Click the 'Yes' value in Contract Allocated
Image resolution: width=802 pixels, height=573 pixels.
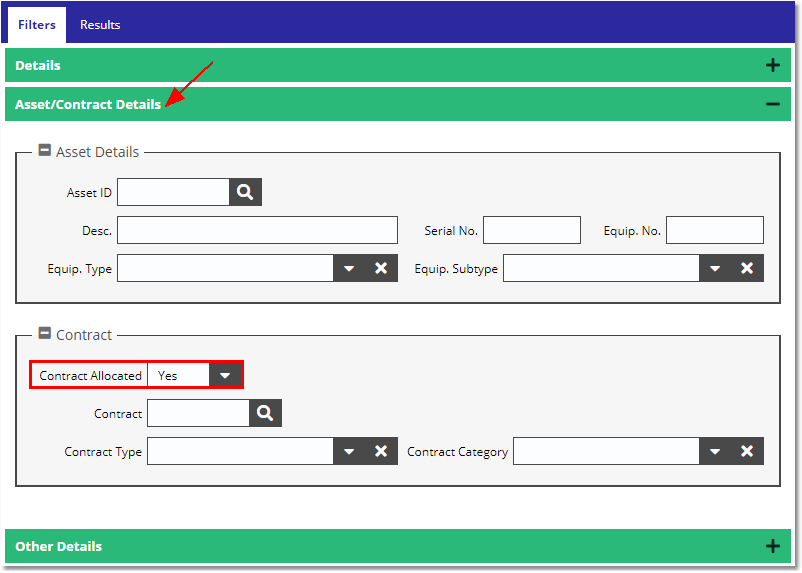168,376
